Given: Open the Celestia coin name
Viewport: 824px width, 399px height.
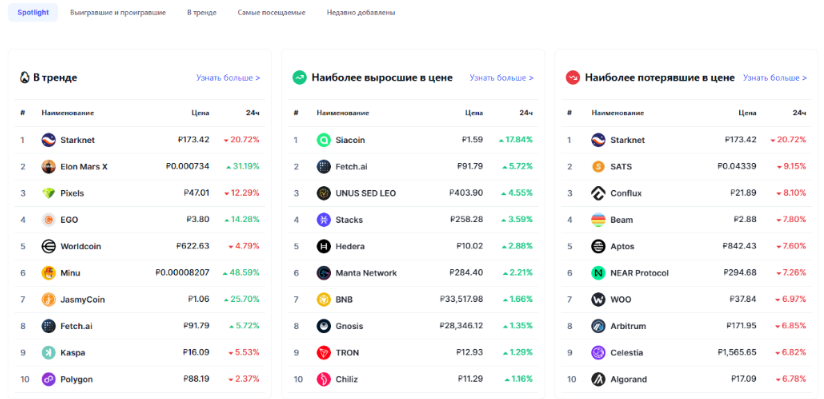Looking at the screenshot, I should [626, 353].
